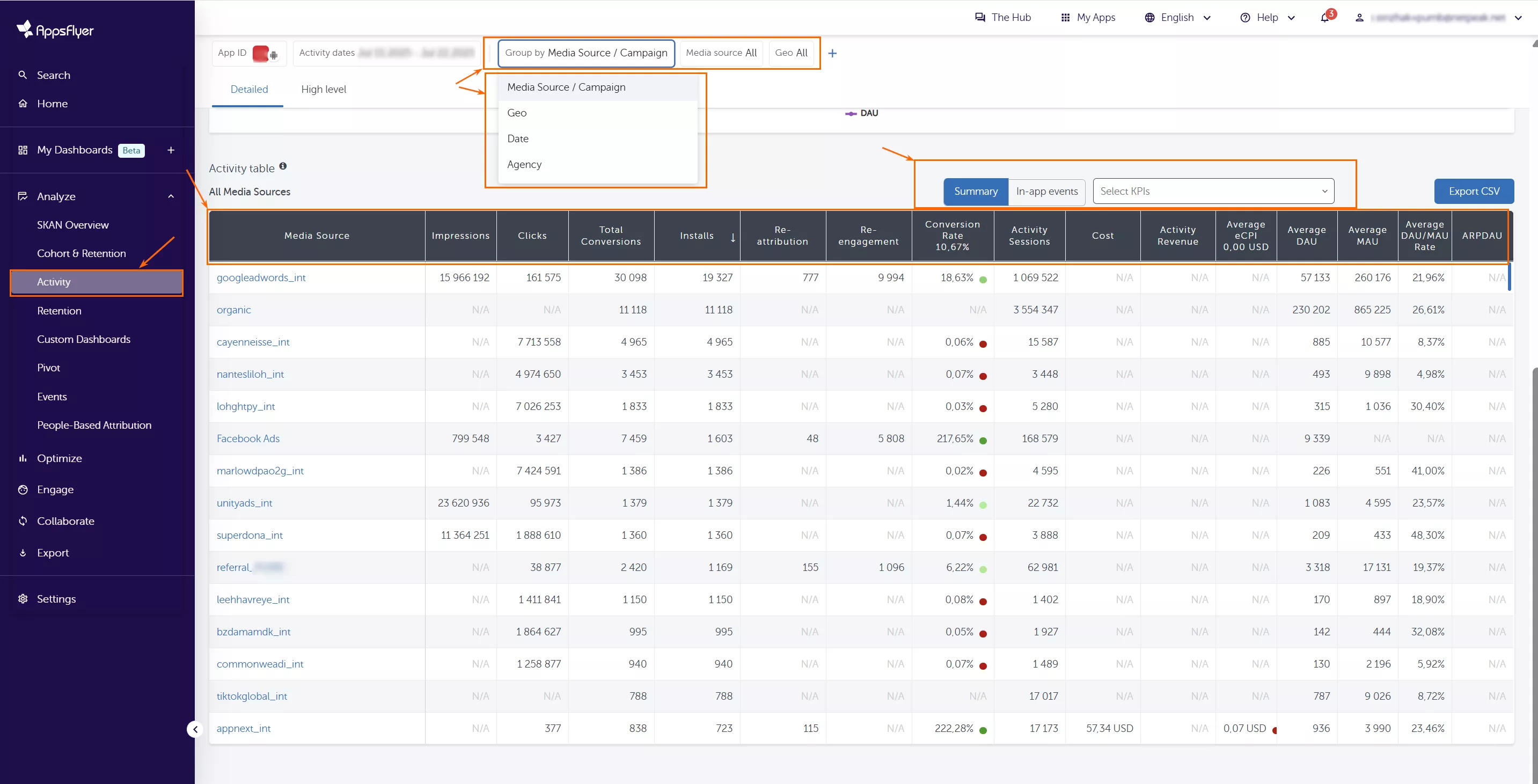Choose Geo in the group by list
1538x784 pixels.
598,113
